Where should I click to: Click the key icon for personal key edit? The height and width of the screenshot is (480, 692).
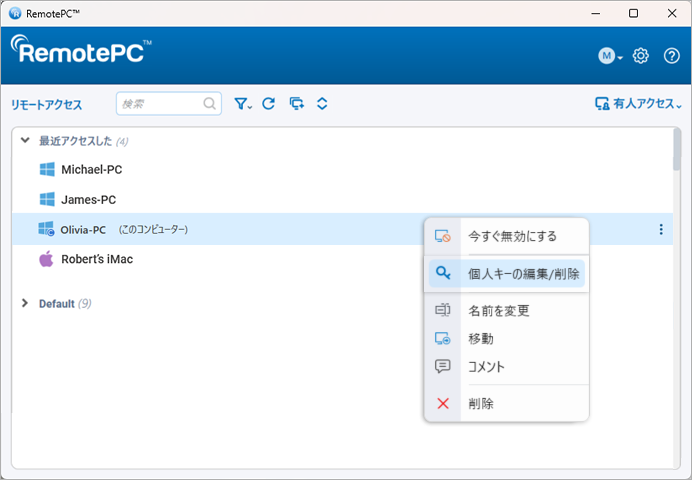443,273
